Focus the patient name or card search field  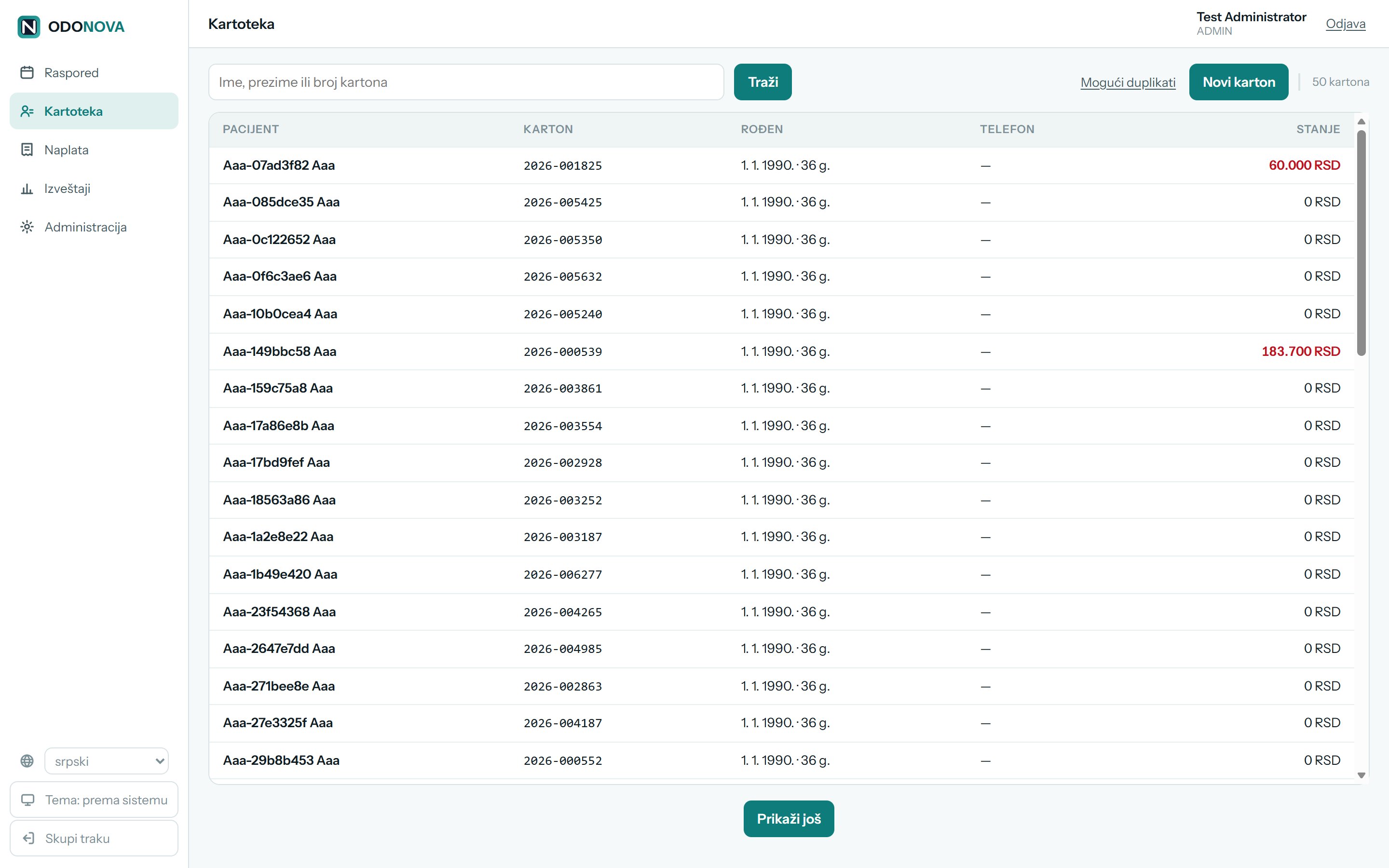466,82
